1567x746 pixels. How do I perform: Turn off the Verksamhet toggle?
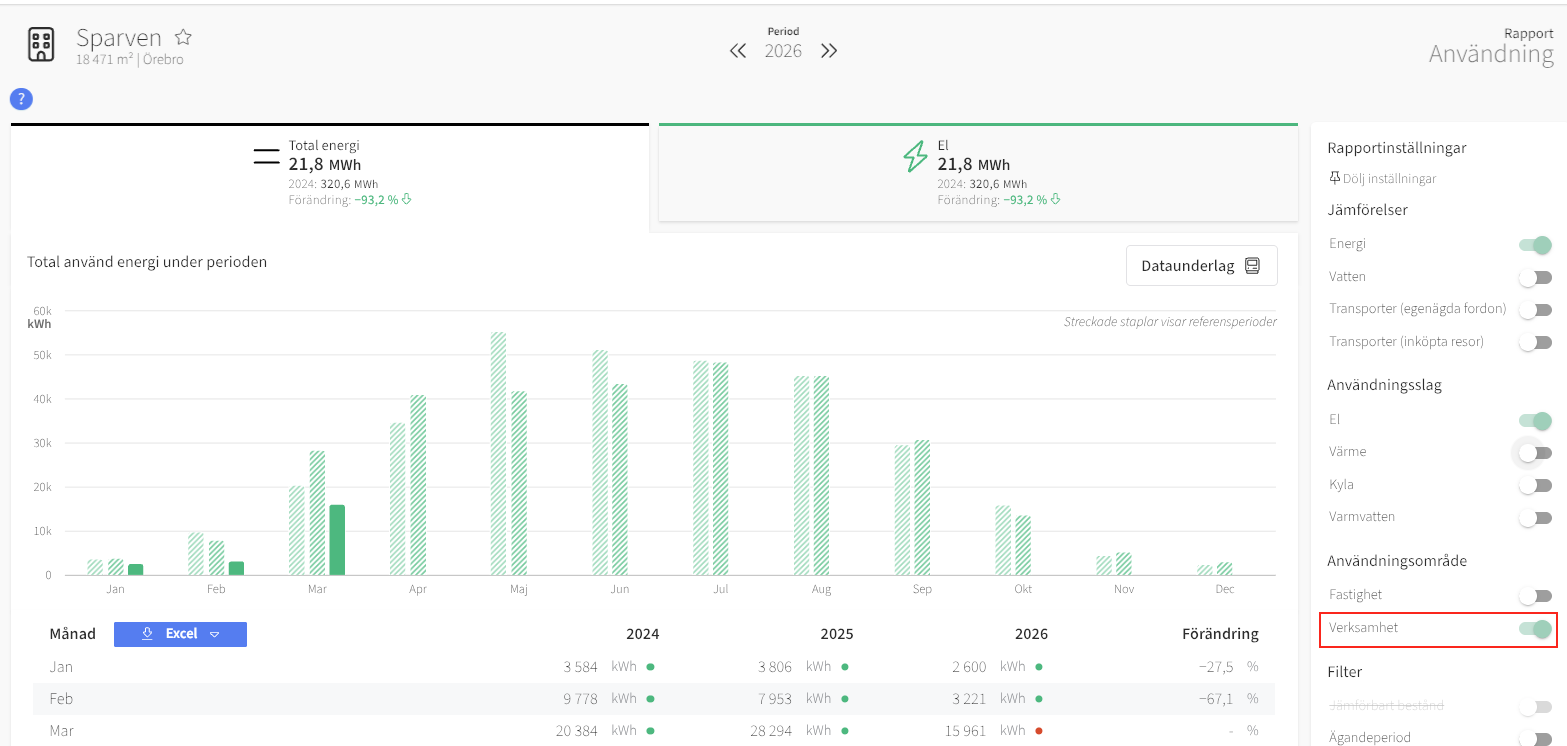click(1535, 629)
